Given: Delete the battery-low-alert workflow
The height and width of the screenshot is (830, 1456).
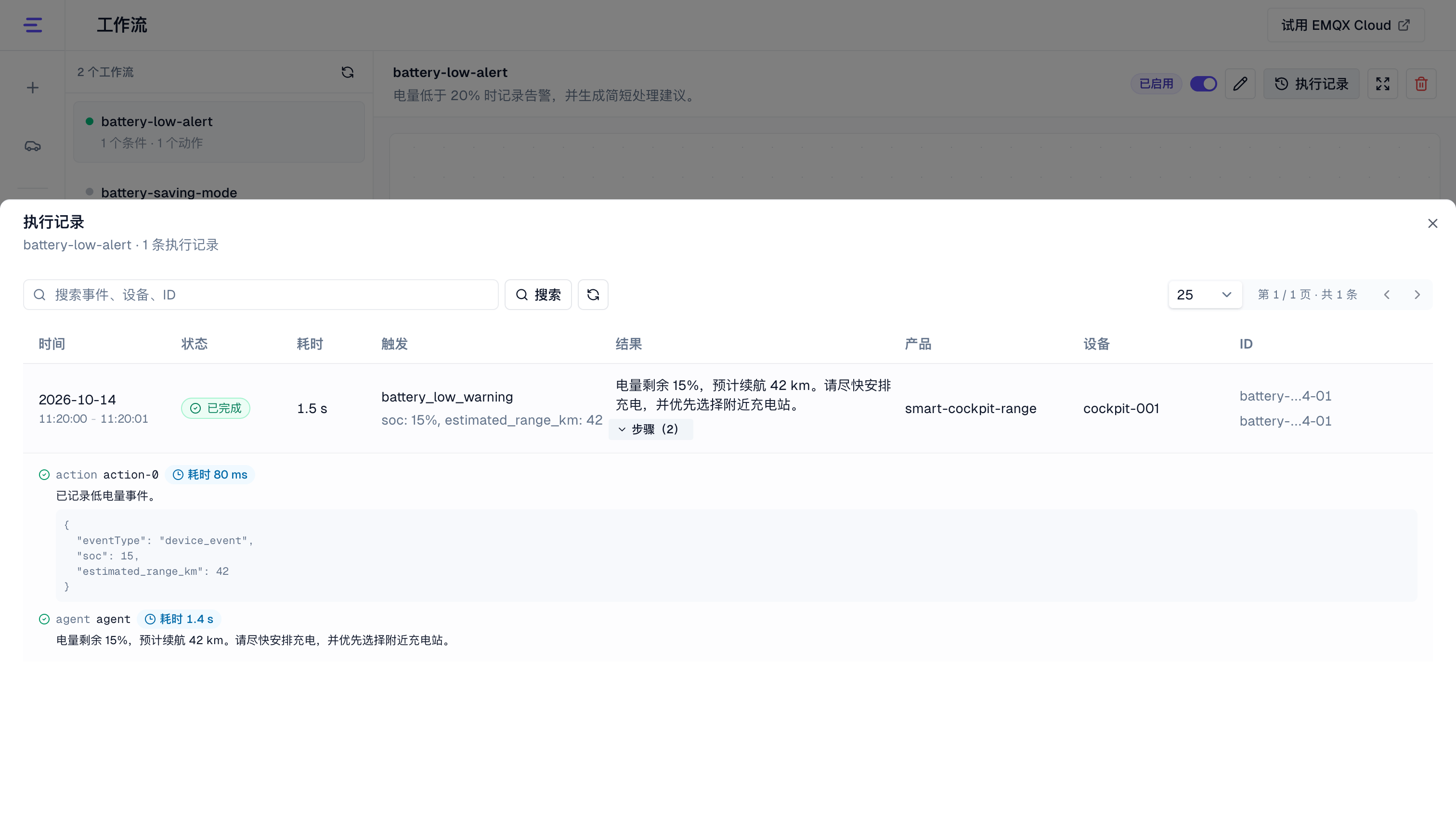Looking at the screenshot, I should tap(1421, 84).
